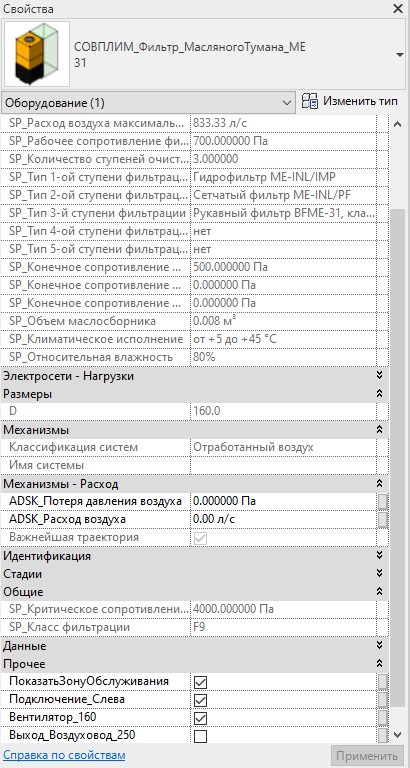Edit the ADSK_Расход воздуха value field
Image resolution: width=410 pixels, height=768 pixels.
(283, 519)
